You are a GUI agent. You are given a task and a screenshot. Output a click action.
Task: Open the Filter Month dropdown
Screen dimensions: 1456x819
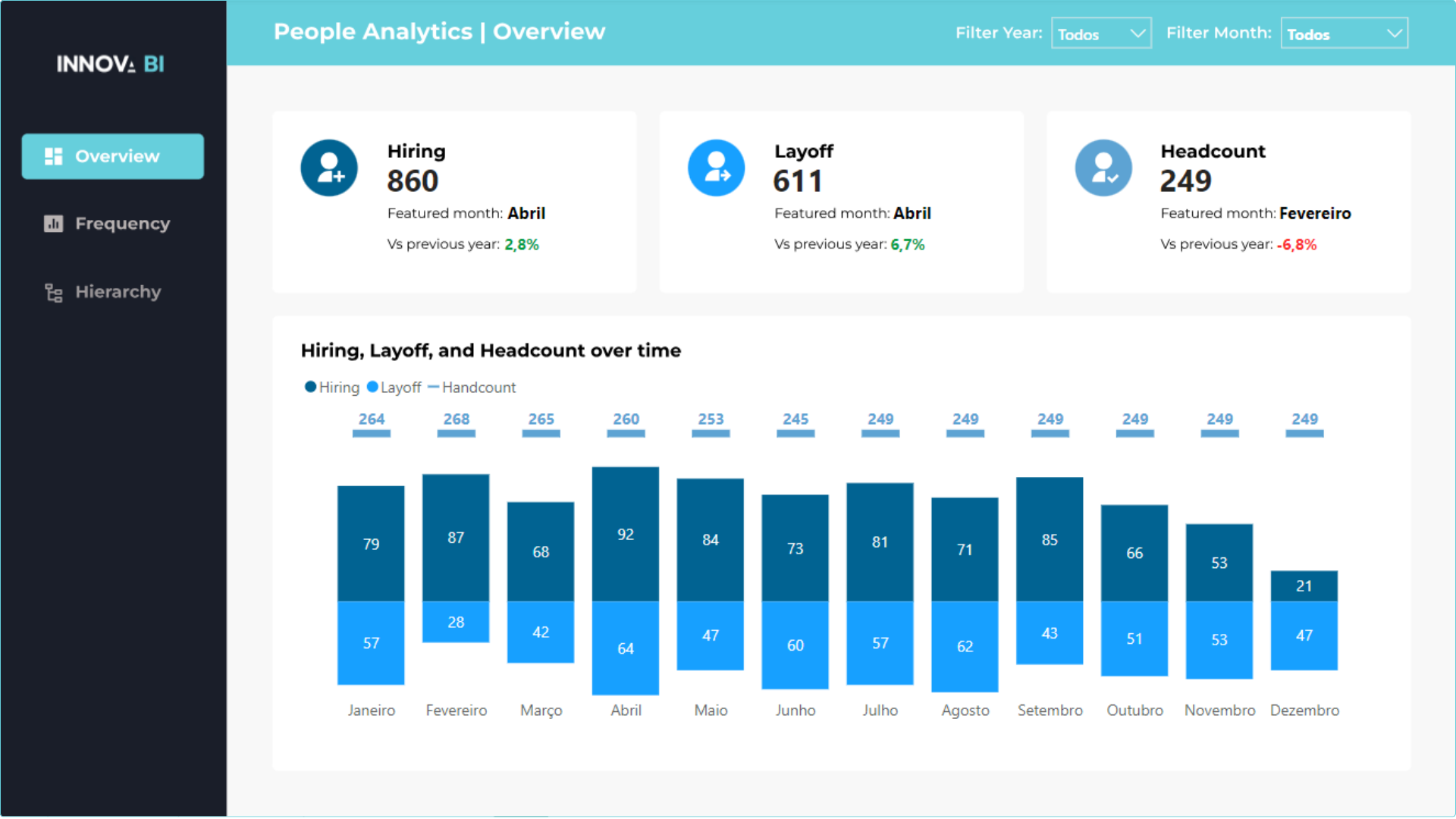[1345, 33]
